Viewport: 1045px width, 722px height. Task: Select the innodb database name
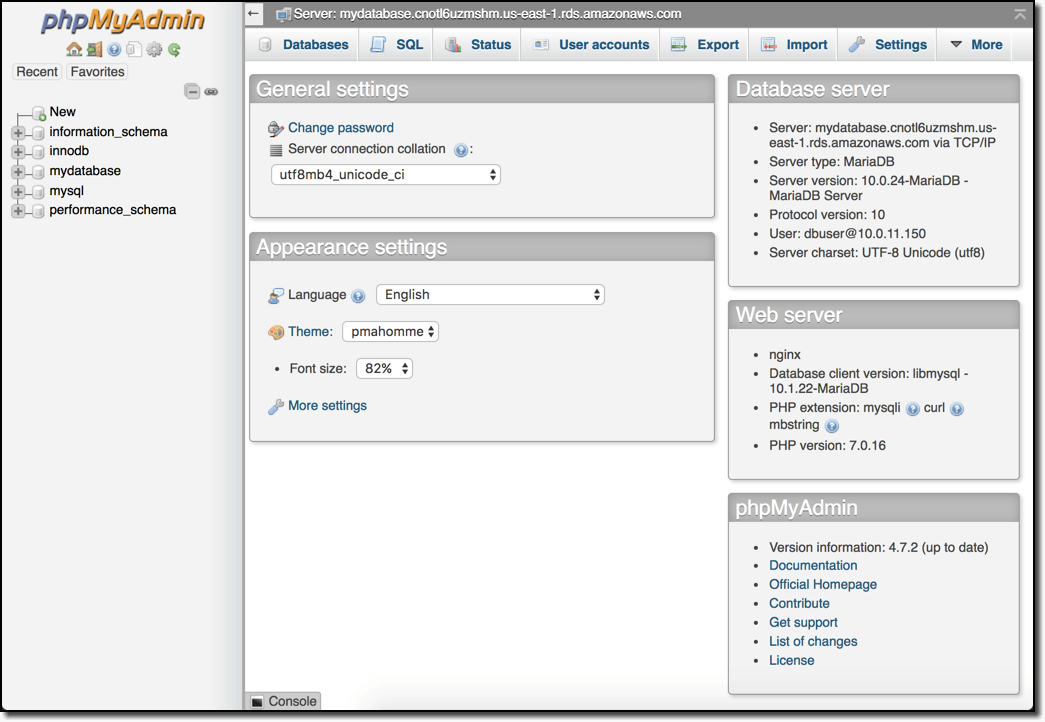69,151
